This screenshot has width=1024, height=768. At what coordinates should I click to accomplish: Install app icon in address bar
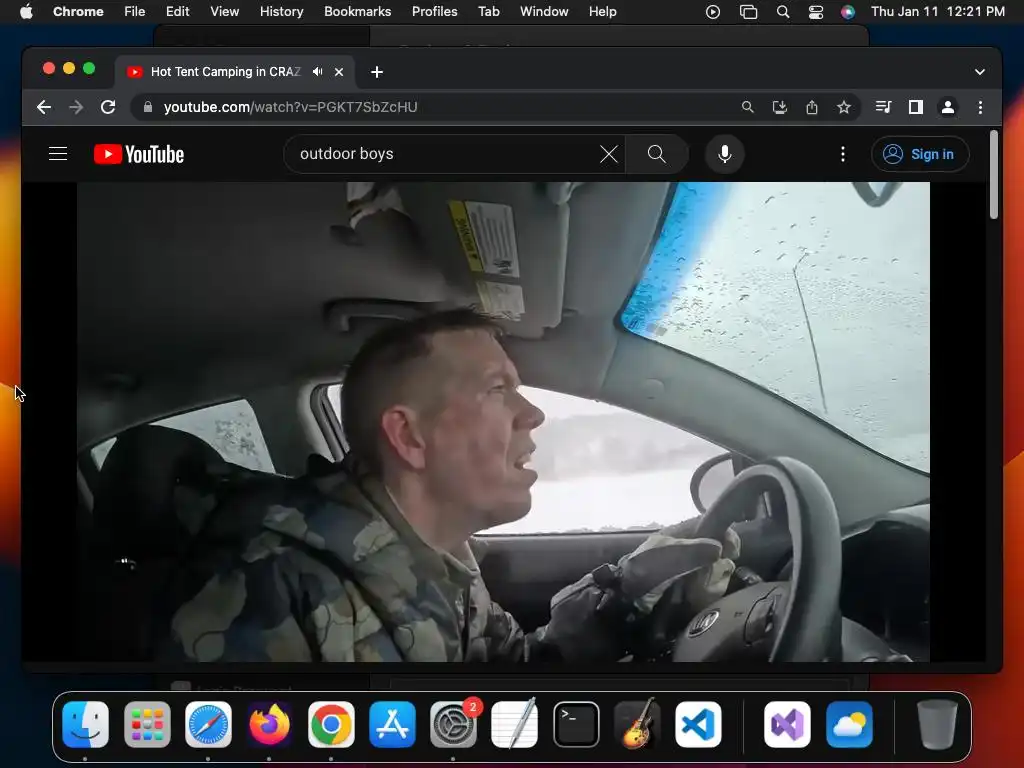pyautogui.click(x=780, y=107)
